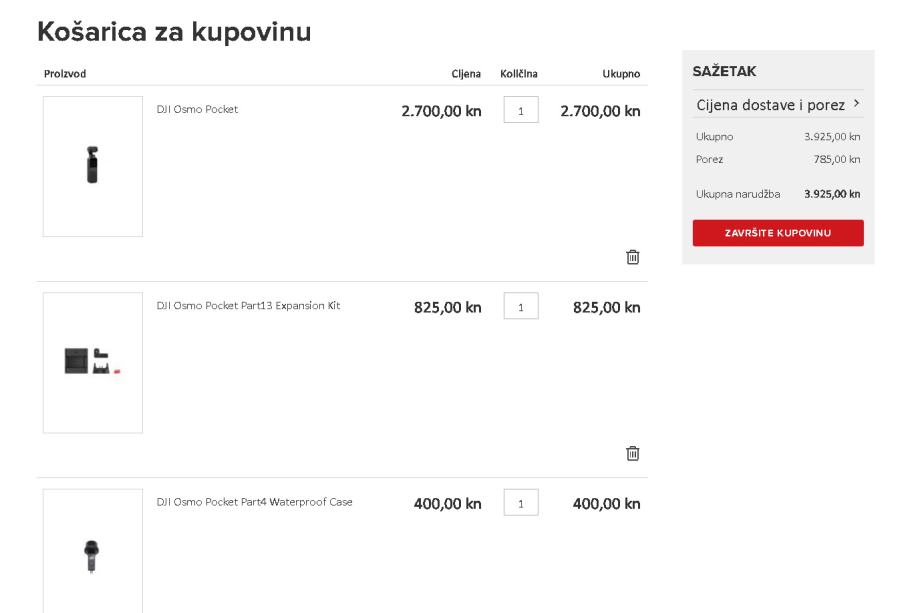Click the Proizvod column header

(65, 74)
